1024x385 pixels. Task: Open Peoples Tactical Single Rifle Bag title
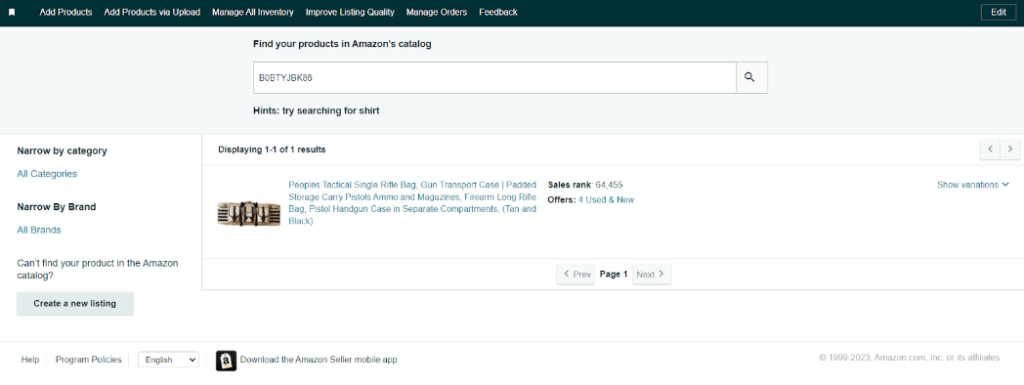point(413,203)
